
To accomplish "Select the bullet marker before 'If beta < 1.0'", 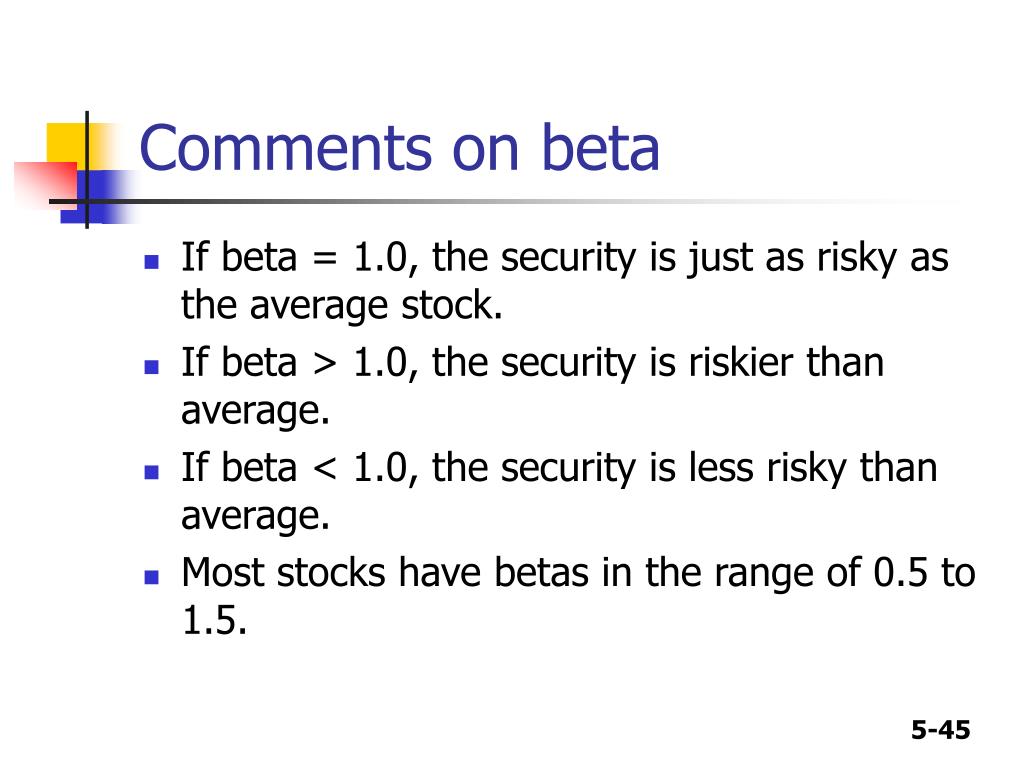I will (x=152, y=472).
